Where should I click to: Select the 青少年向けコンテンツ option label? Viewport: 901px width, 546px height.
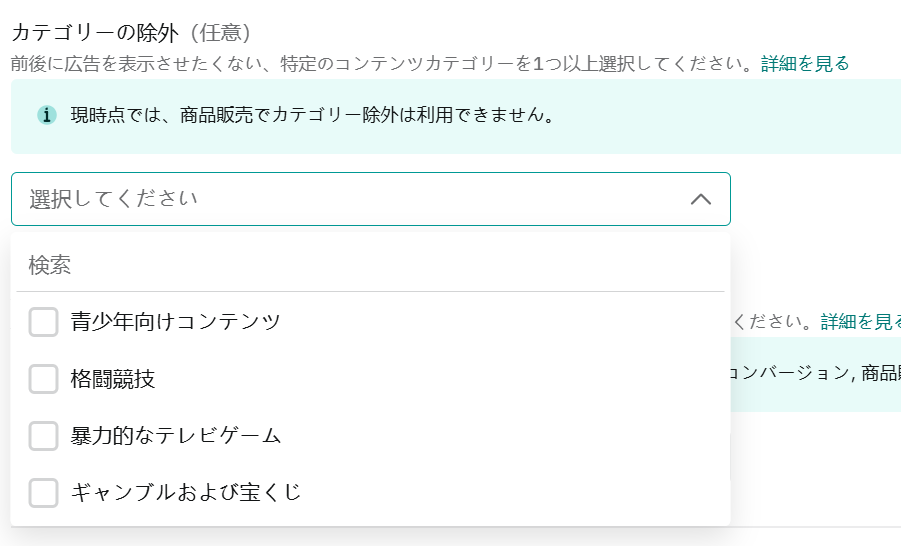click(x=176, y=322)
